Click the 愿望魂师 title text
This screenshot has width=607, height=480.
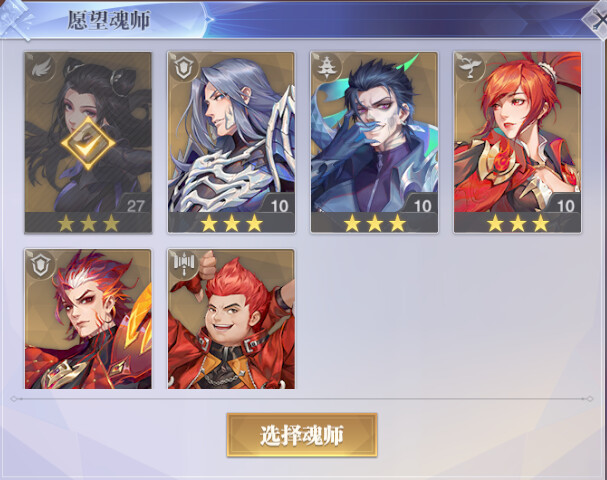(108, 20)
